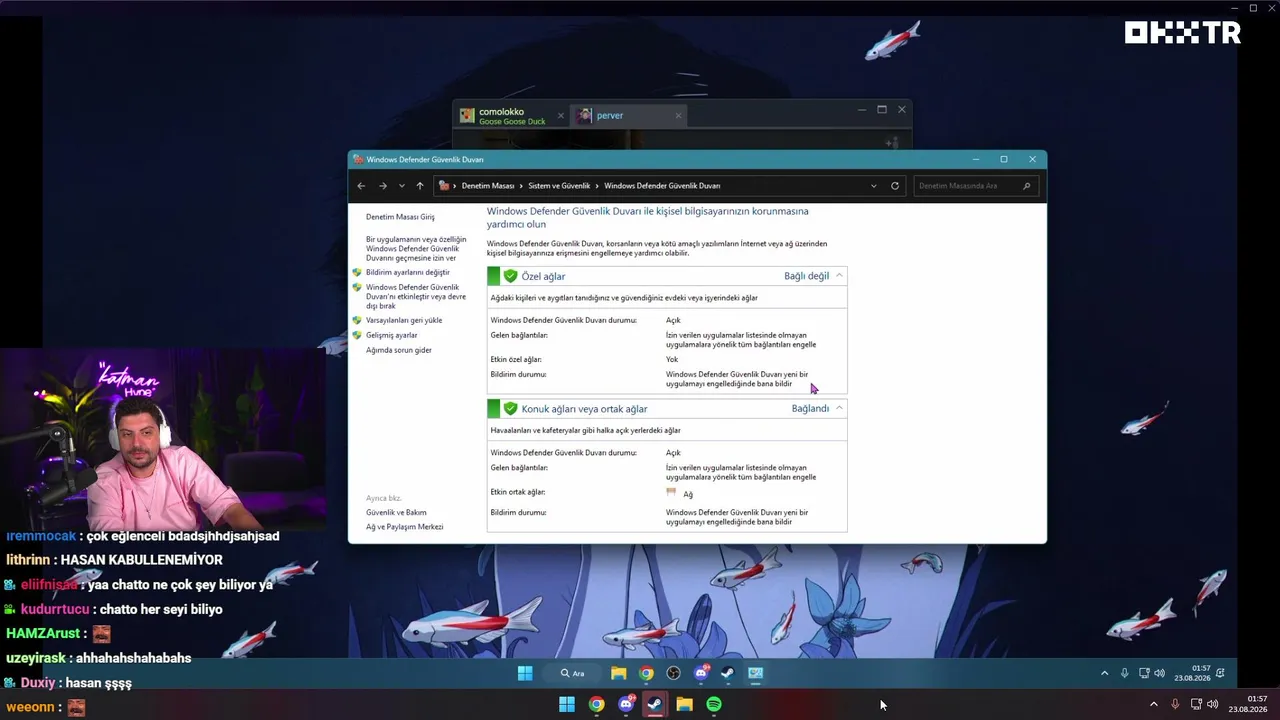The image size is (1280, 720).
Task: Open Spotify from the bottom taskbar
Action: pos(714,704)
